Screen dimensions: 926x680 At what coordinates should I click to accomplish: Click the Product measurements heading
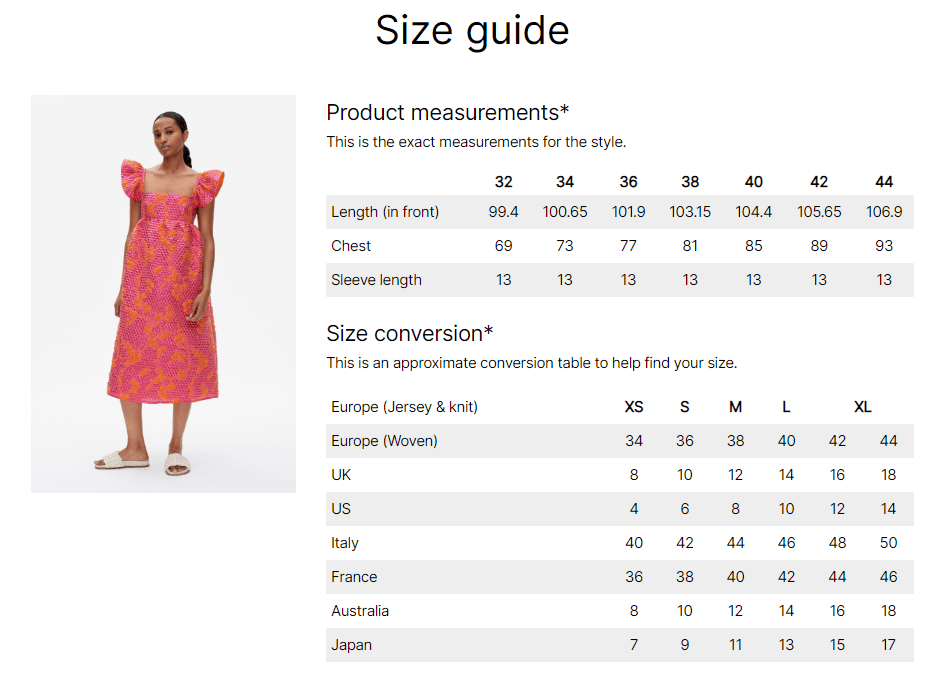(x=448, y=112)
